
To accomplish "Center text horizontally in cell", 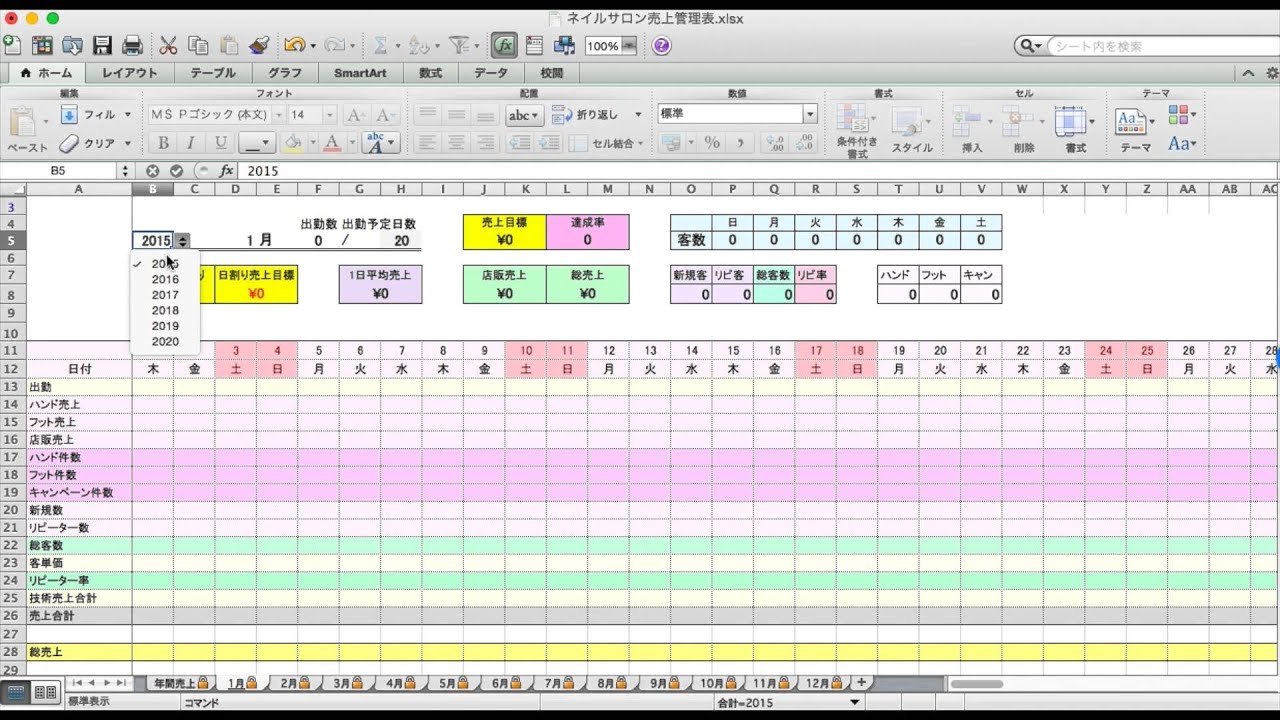I will (x=456, y=143).
